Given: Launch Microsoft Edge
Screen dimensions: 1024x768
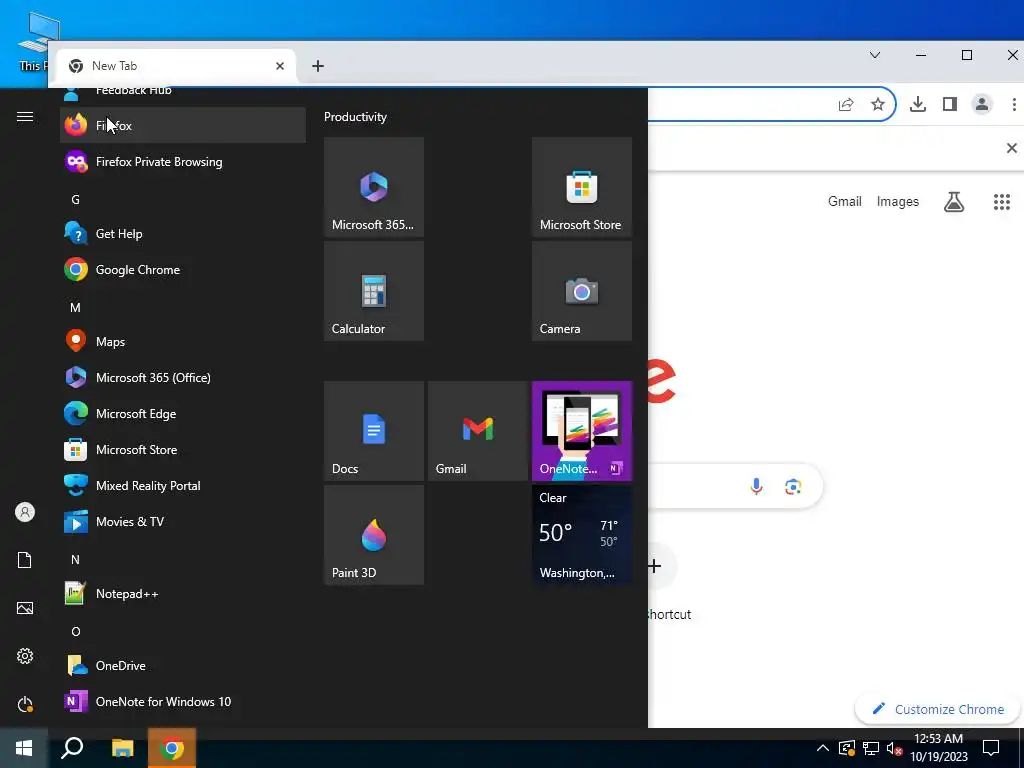Looking at the screenshot, I should pyautogui.click(x=182, y=413).
